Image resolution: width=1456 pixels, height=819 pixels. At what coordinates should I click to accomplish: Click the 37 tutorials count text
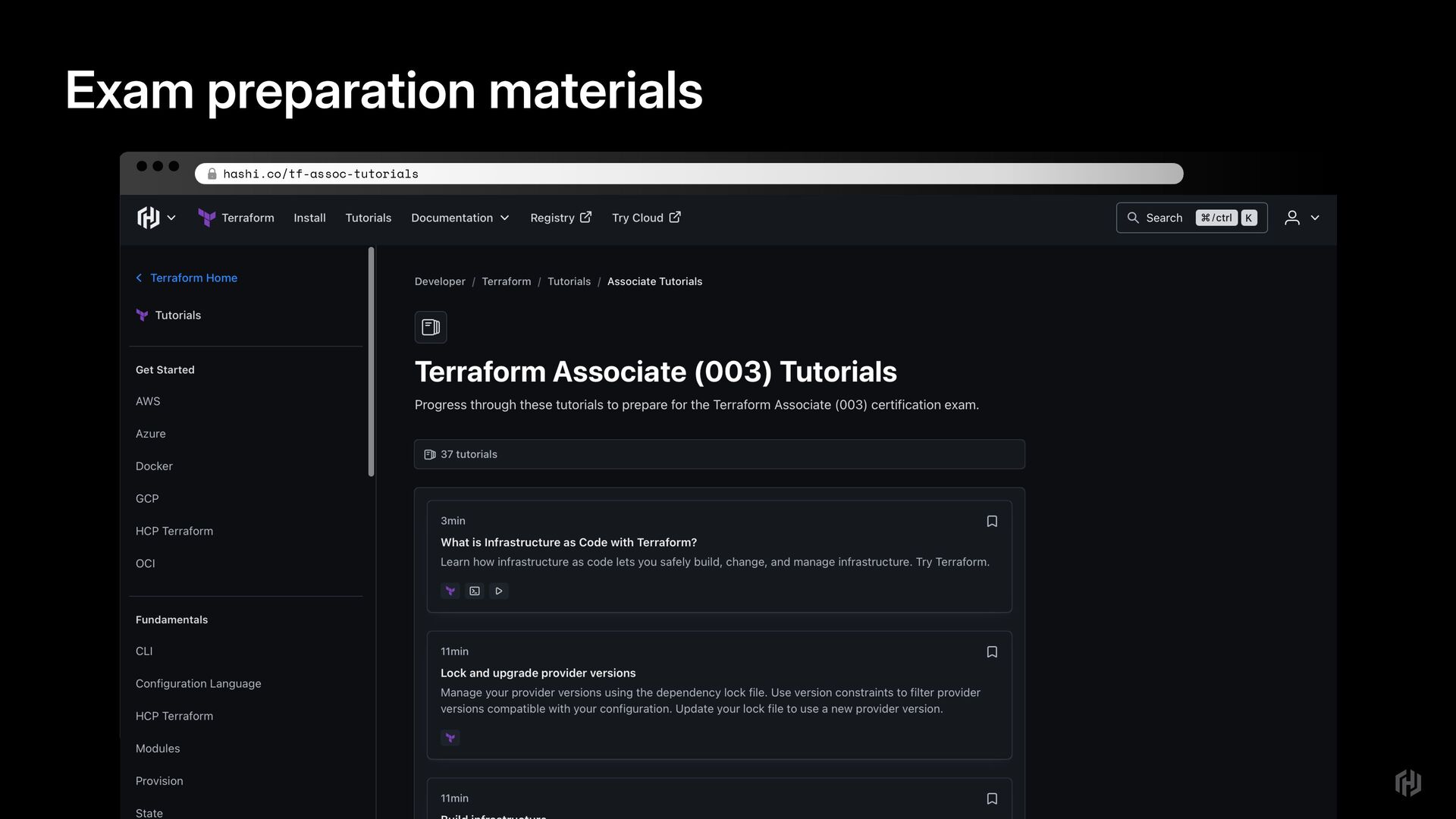(x=469, y=454)
